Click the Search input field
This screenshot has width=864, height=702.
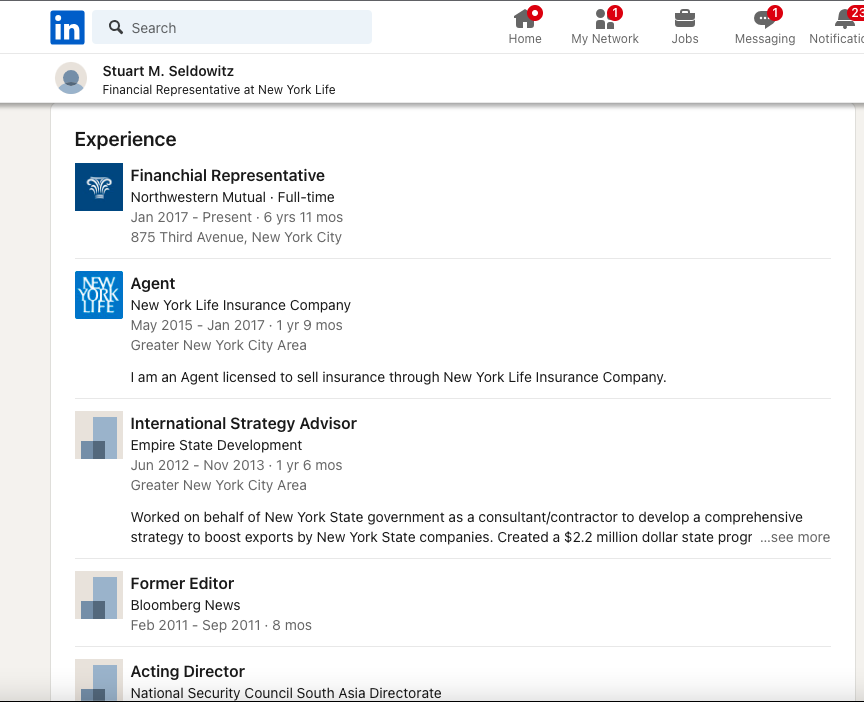point(232,28)
